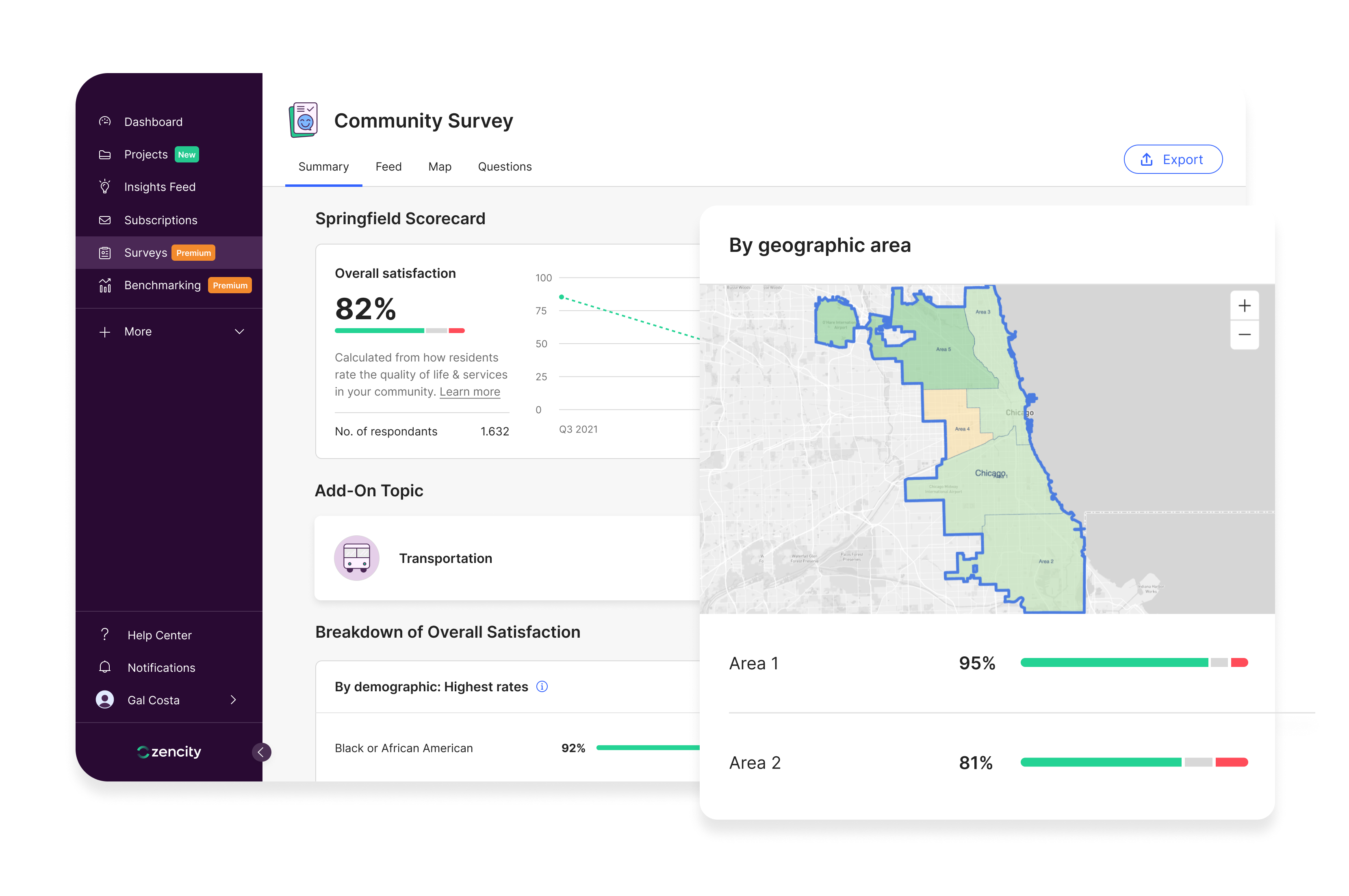Image resolution: width=1349 pixels, height=896 pixels.
Task: Click the Export button
Action: click(x=1172, y=160)
